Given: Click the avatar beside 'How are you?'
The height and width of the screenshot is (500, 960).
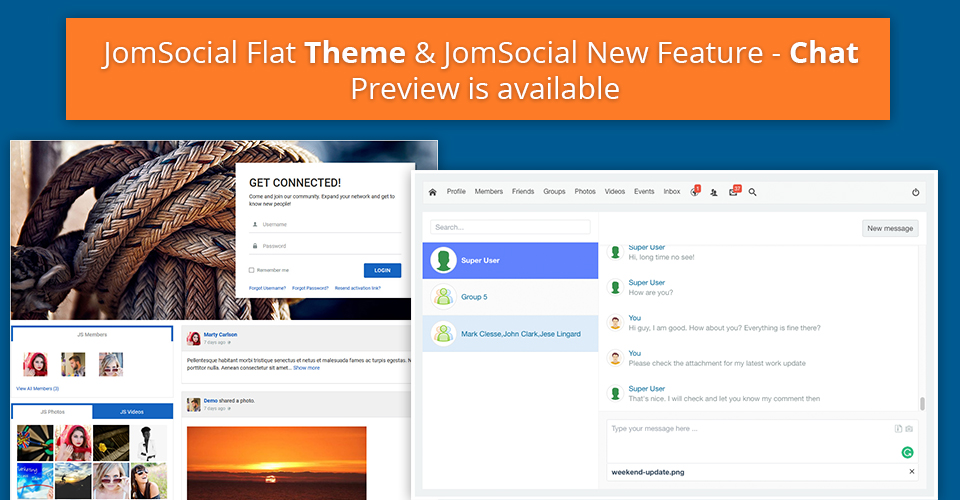Looking at the screenshot, I should (x=615, y=287).
